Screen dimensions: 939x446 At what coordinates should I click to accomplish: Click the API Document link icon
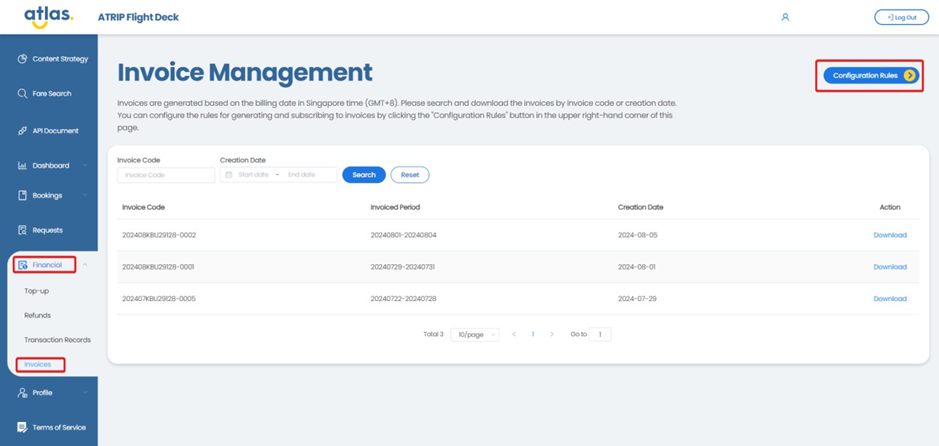22,131
